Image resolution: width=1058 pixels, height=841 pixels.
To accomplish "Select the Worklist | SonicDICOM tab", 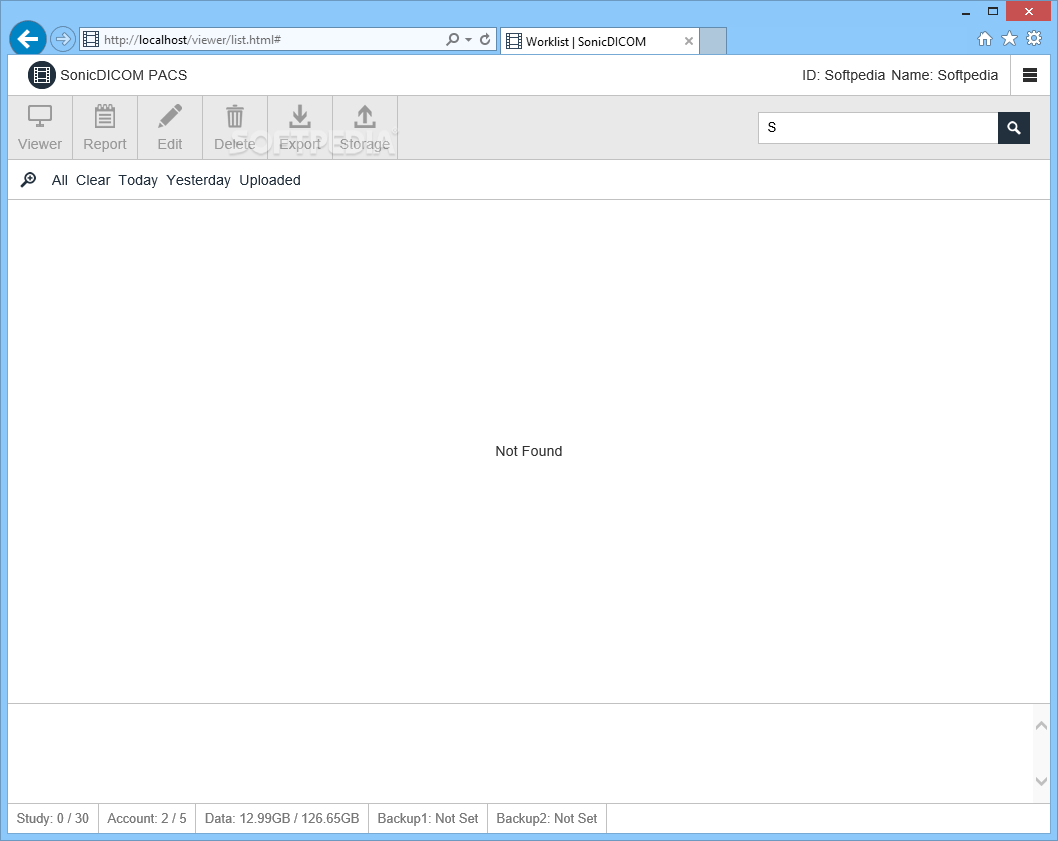I will [x=599, y=41].
